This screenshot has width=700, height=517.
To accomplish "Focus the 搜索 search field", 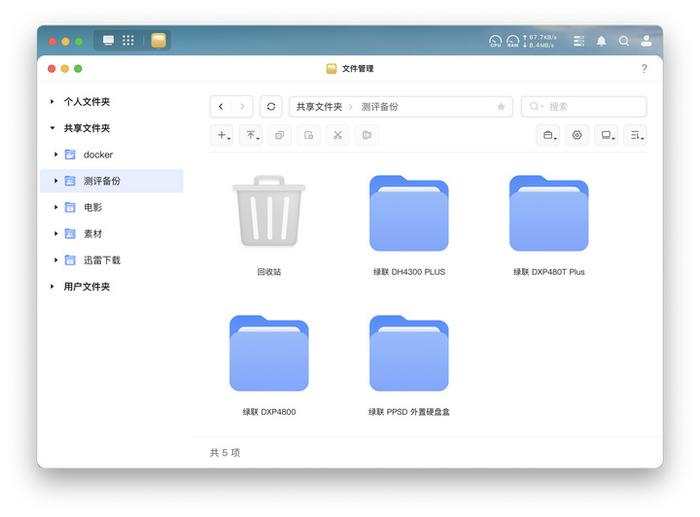I will 584,107.
